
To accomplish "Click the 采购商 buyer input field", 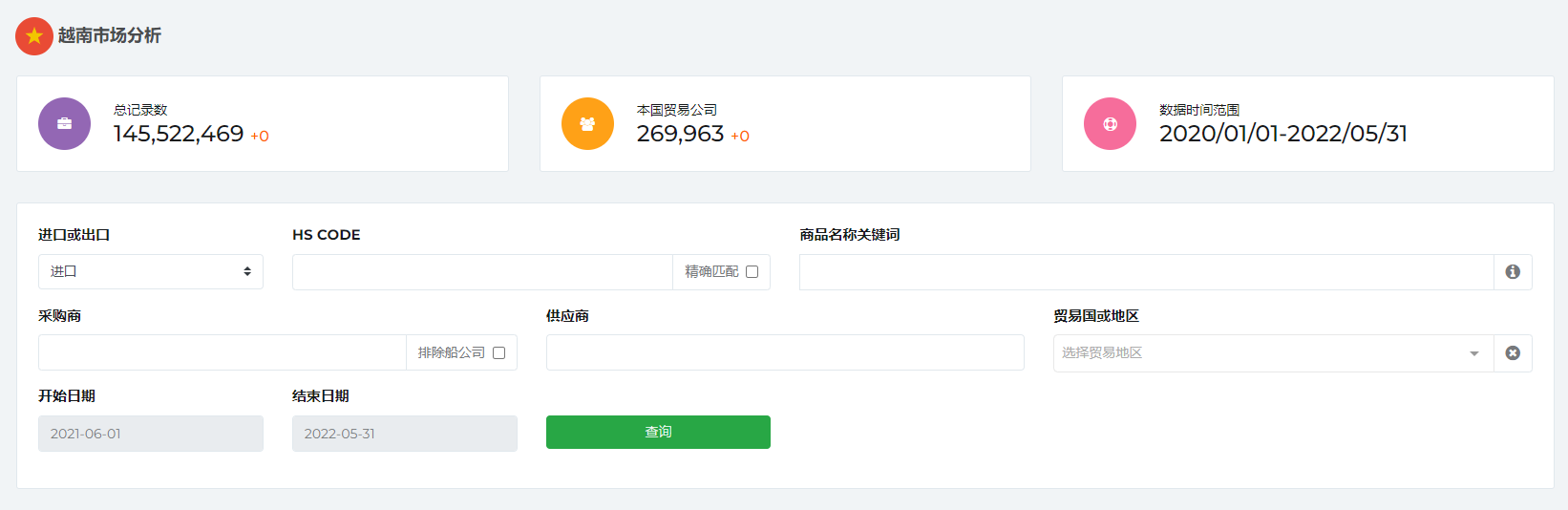I will [222, 353].
